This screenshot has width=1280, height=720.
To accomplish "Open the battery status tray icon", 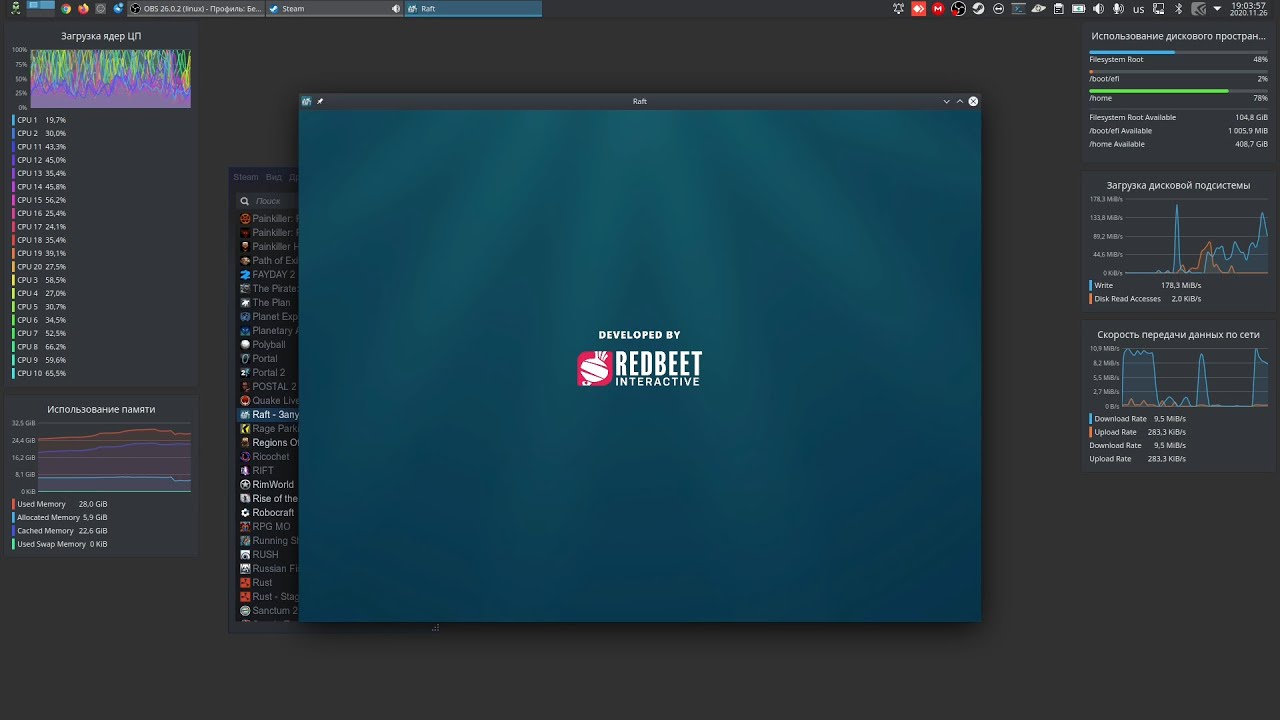I will pyautogui.click(x=1079, y=8).
